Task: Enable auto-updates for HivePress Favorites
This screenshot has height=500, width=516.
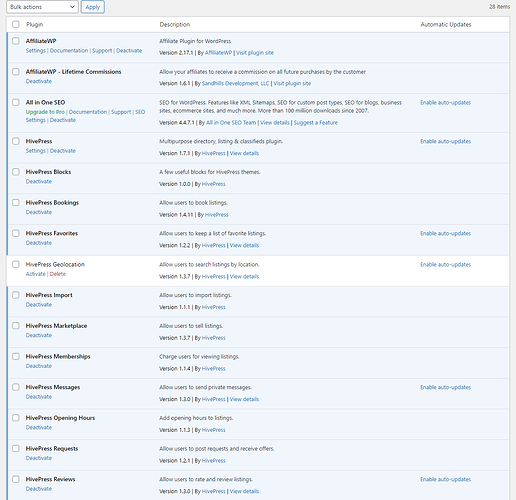Action: pyautogui.click(x=446, y=233)
